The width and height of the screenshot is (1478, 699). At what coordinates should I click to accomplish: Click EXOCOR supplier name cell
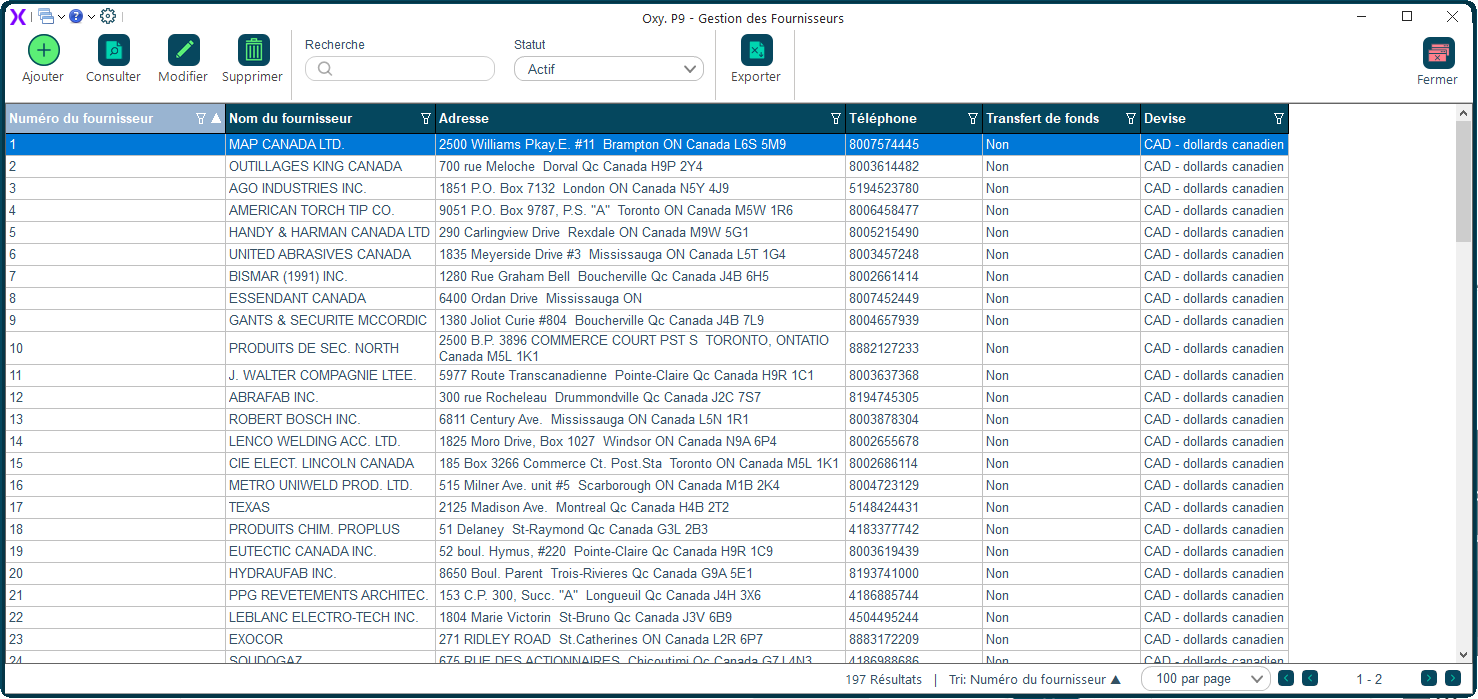coord(330,640)
